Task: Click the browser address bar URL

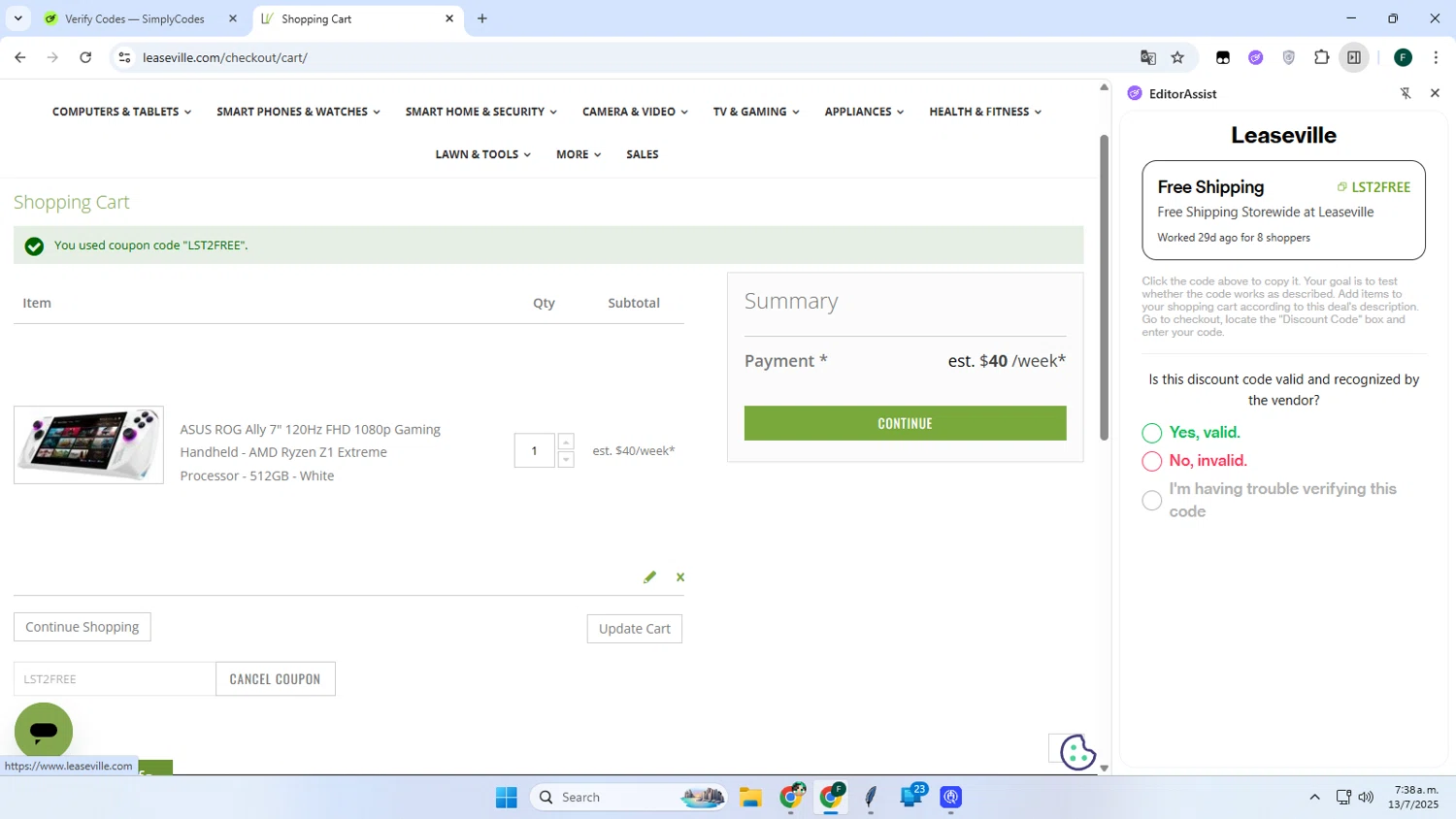Action: (225, 57)
